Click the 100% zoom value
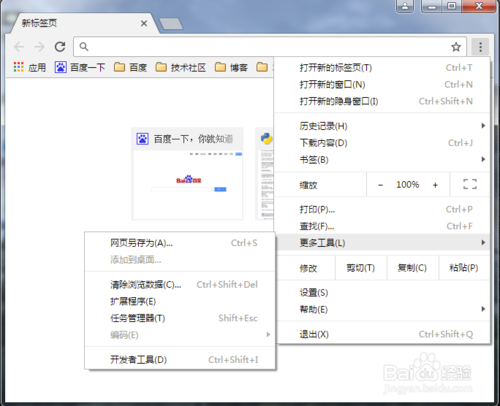Screen dimensions: 500x406 pyautogui.click(x=407, y=185)
